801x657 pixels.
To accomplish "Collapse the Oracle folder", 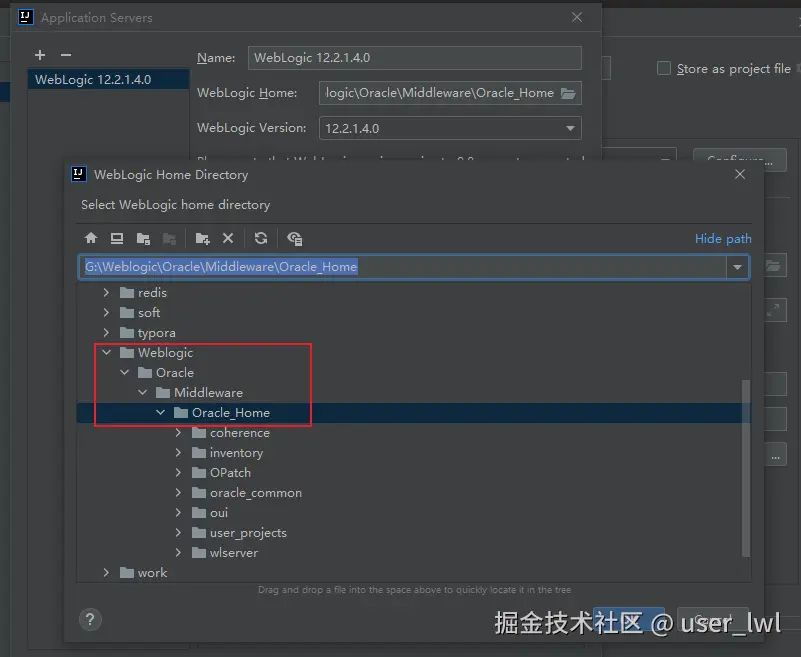I will click(124, 372).
